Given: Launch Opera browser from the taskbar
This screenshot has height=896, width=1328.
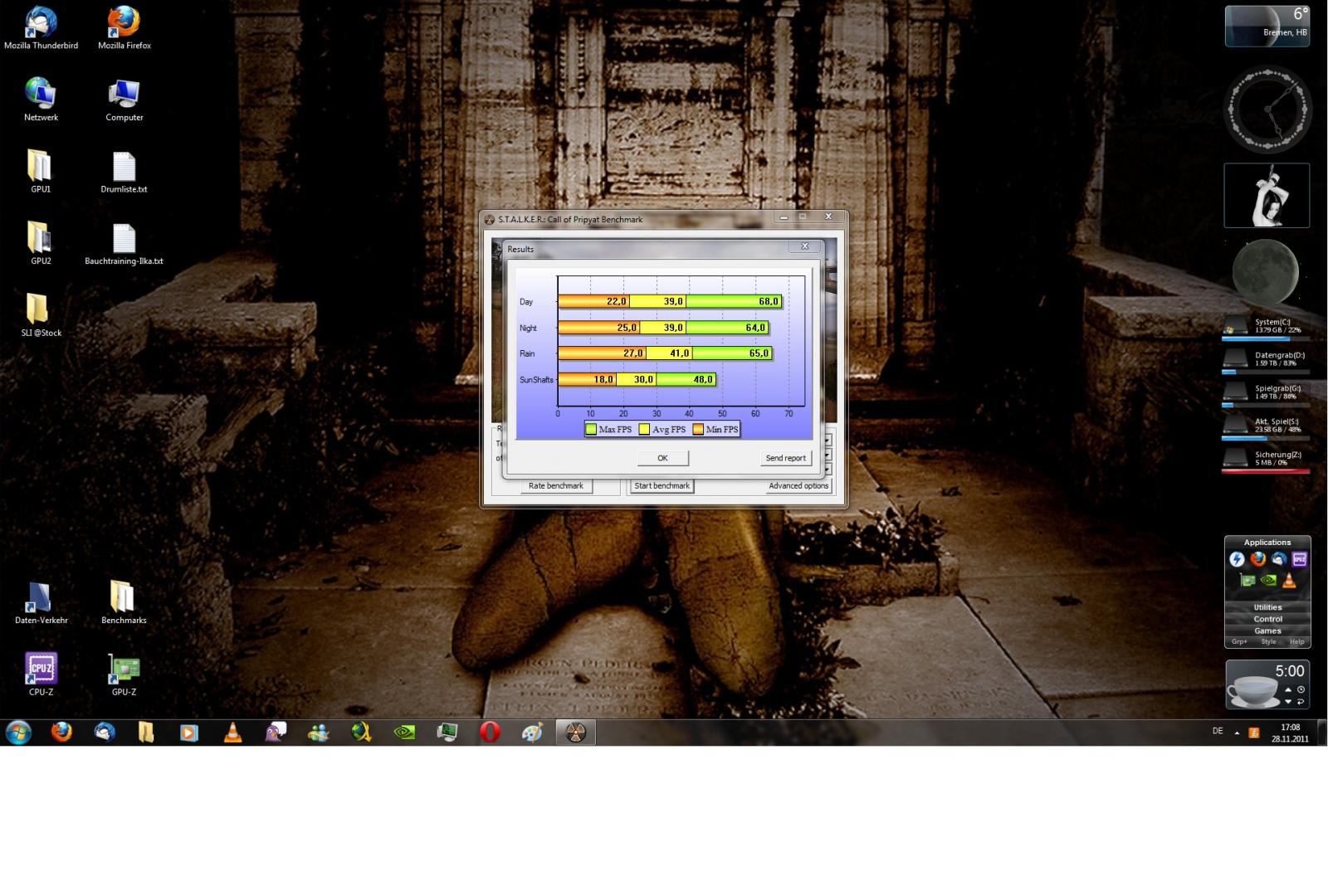Looking at the screenshot, I should click(x=490, y=733).
